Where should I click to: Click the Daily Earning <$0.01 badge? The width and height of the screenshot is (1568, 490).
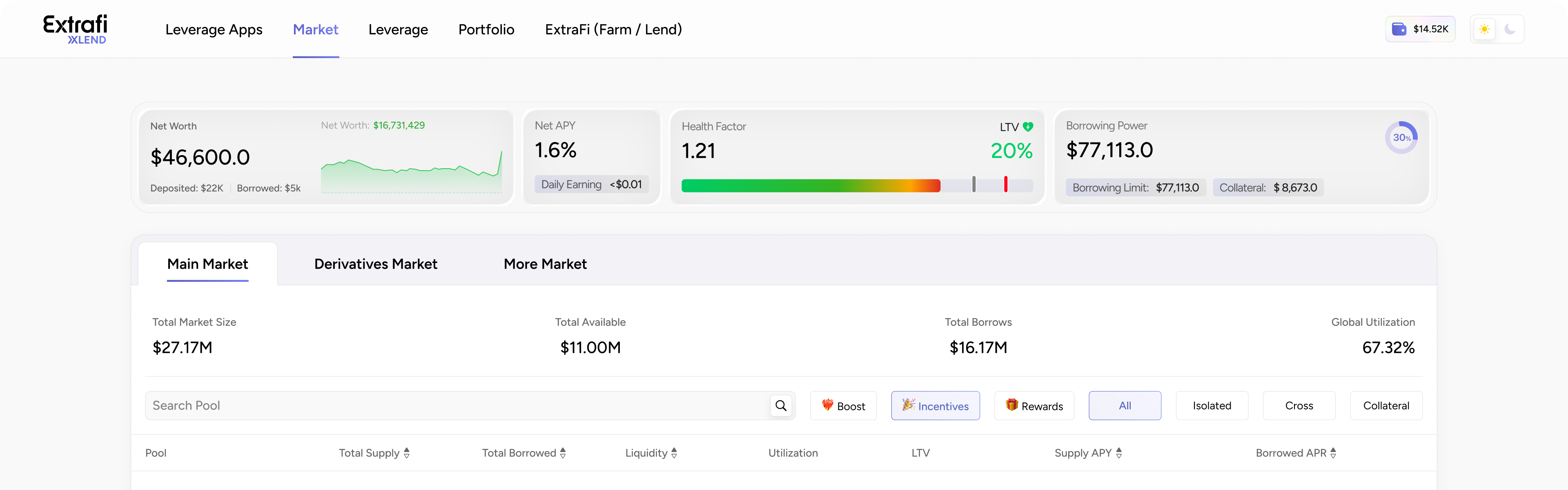click(592, 185)
